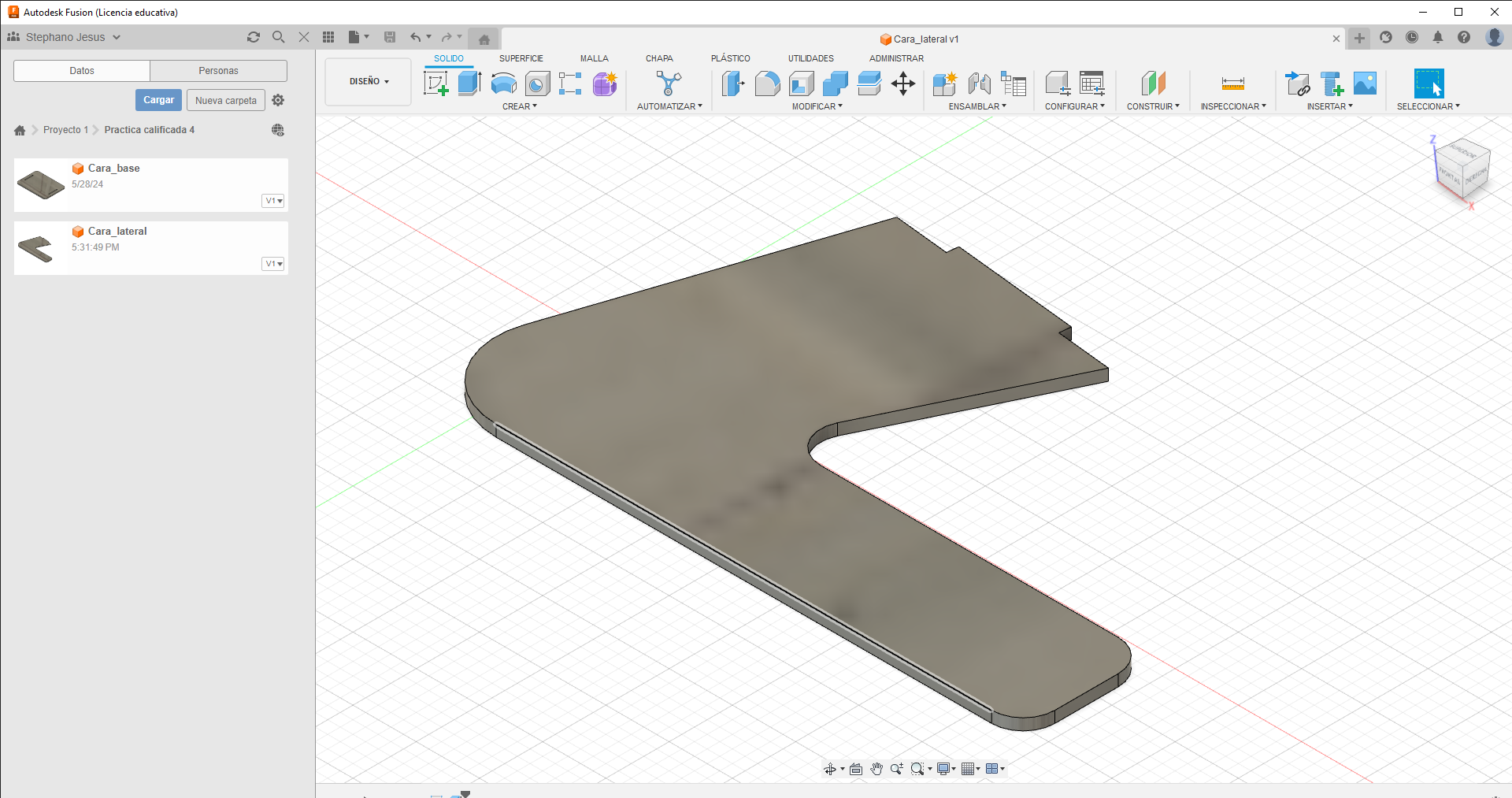
Task: Switch to the PLÁSTICO tab
Action: coord(731,58)
